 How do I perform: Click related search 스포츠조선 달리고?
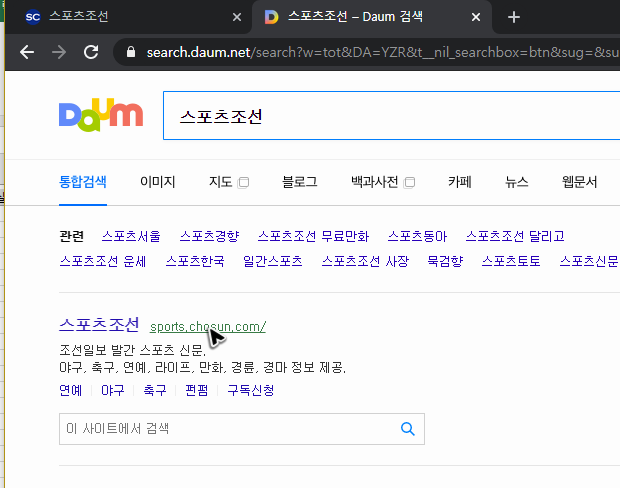pos(515,236)
